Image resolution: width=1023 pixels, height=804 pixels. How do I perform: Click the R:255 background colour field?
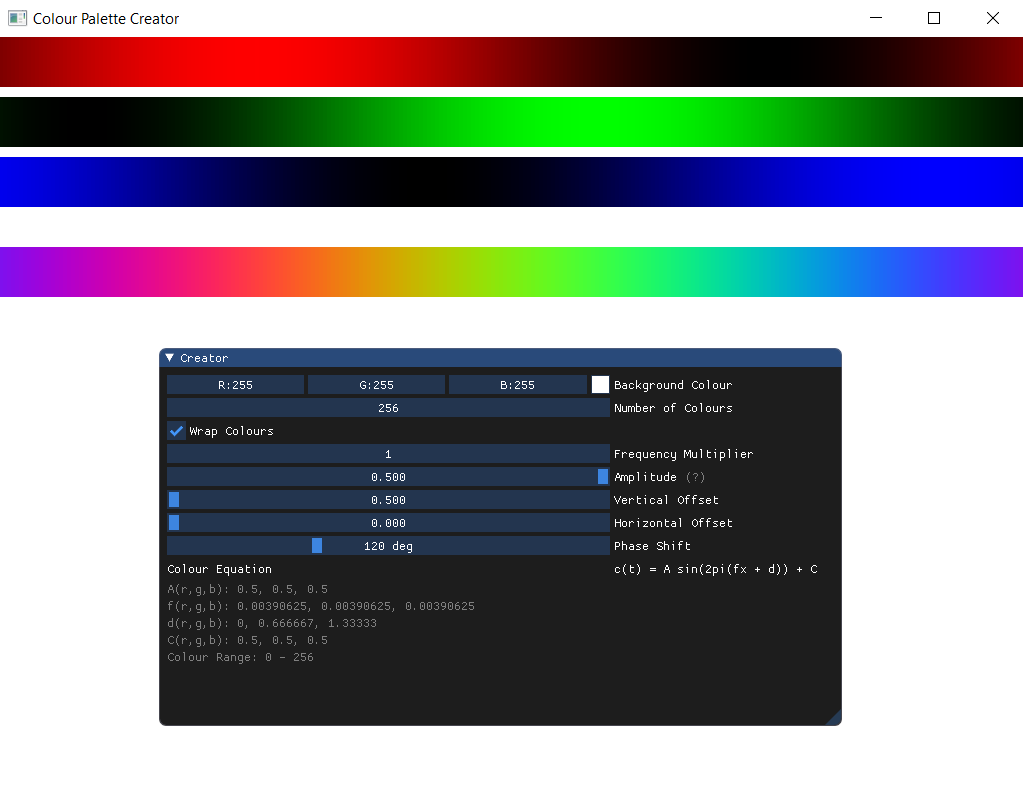[236, 385]
